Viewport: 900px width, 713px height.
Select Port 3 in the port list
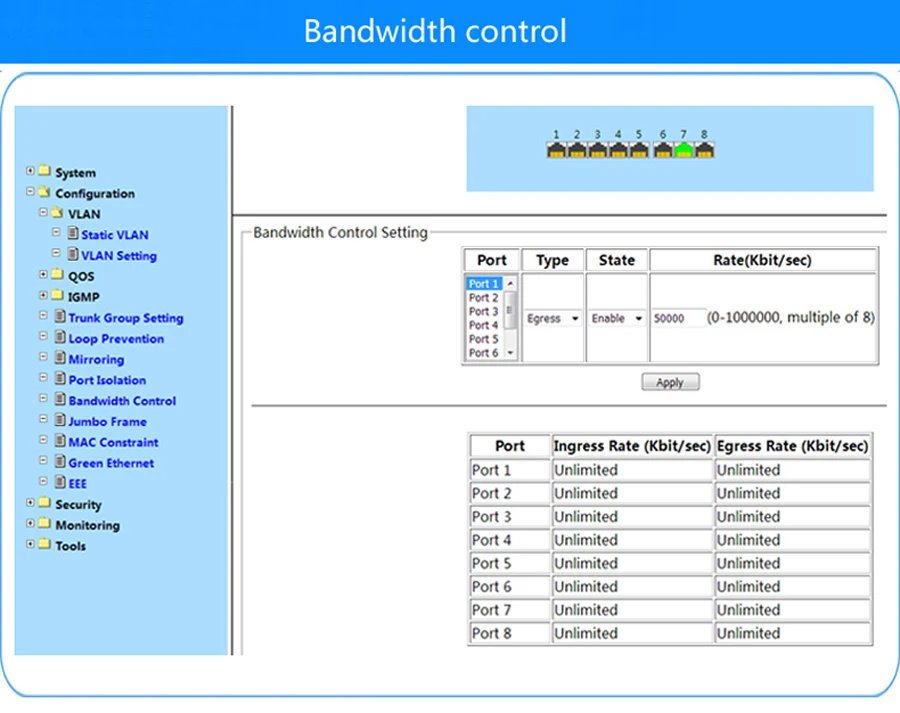[x=484, y=311]
